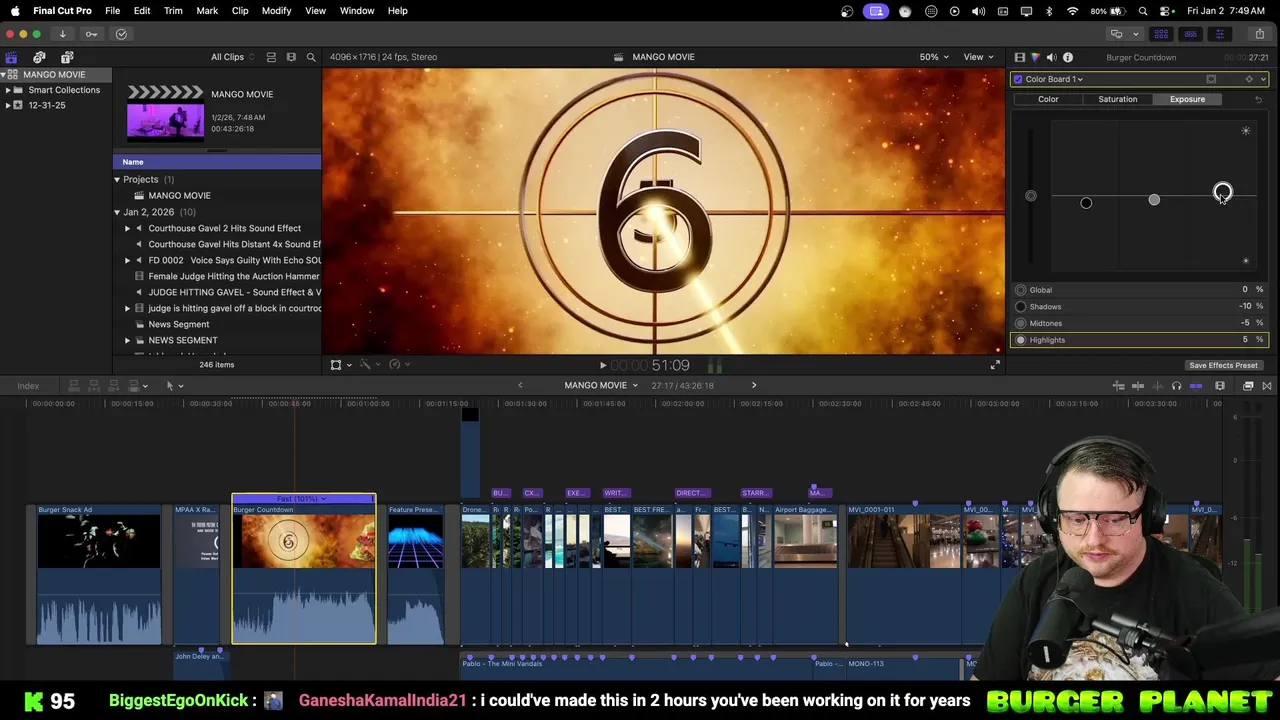Toggle full screen viewer arrows icon
Screen dimensions: 1280x720
pyautogui.click(x=995, y=365)
